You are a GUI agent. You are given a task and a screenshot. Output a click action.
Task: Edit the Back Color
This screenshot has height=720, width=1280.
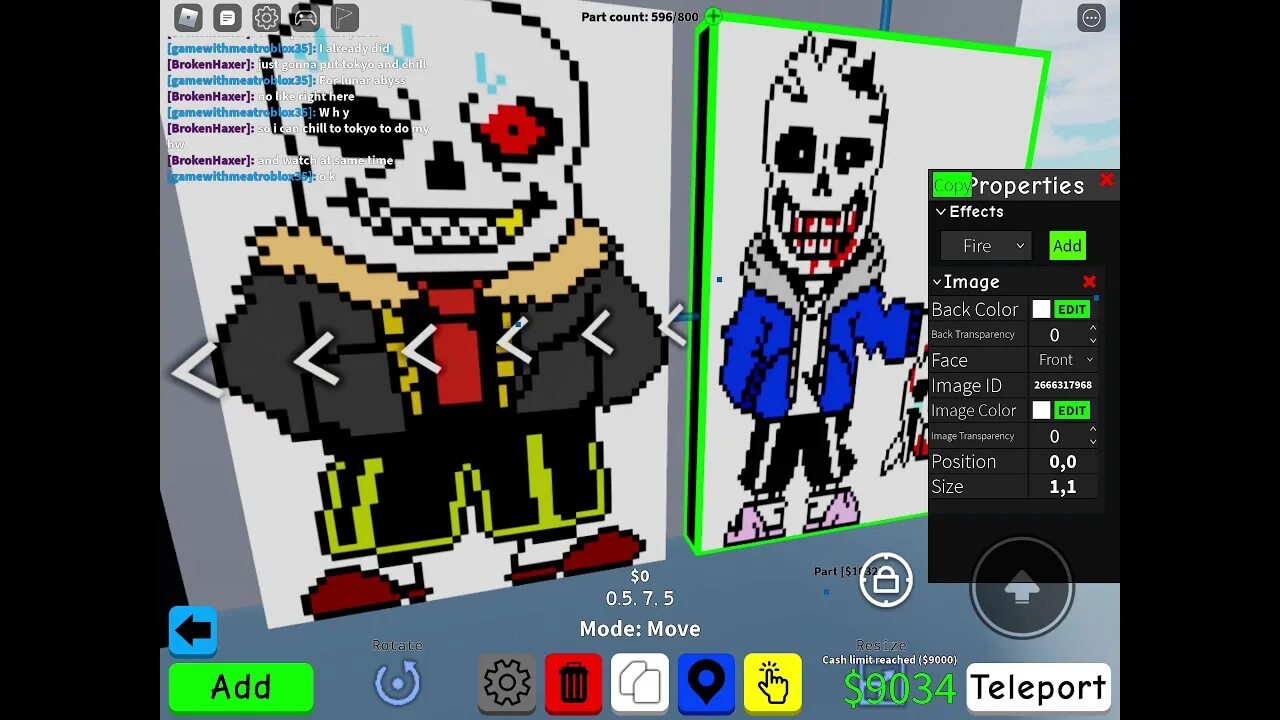(1072, 310)
